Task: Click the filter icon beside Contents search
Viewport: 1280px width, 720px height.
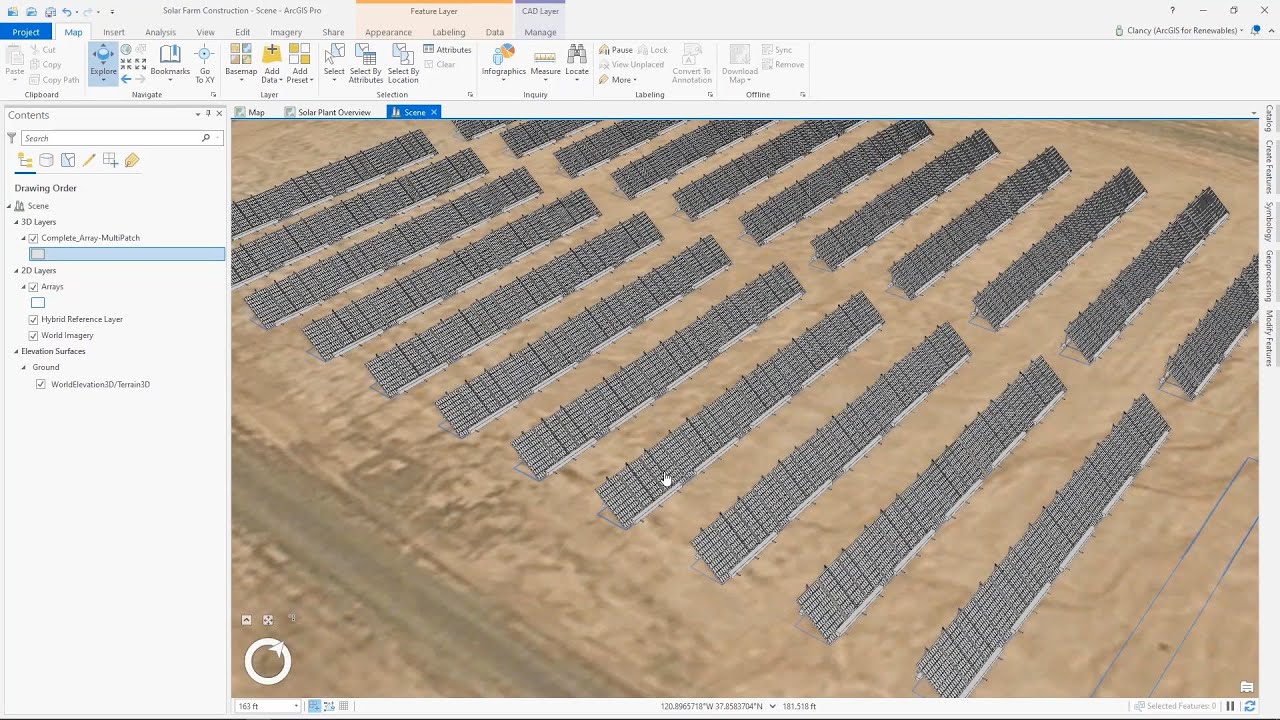Action: (12, 138)
